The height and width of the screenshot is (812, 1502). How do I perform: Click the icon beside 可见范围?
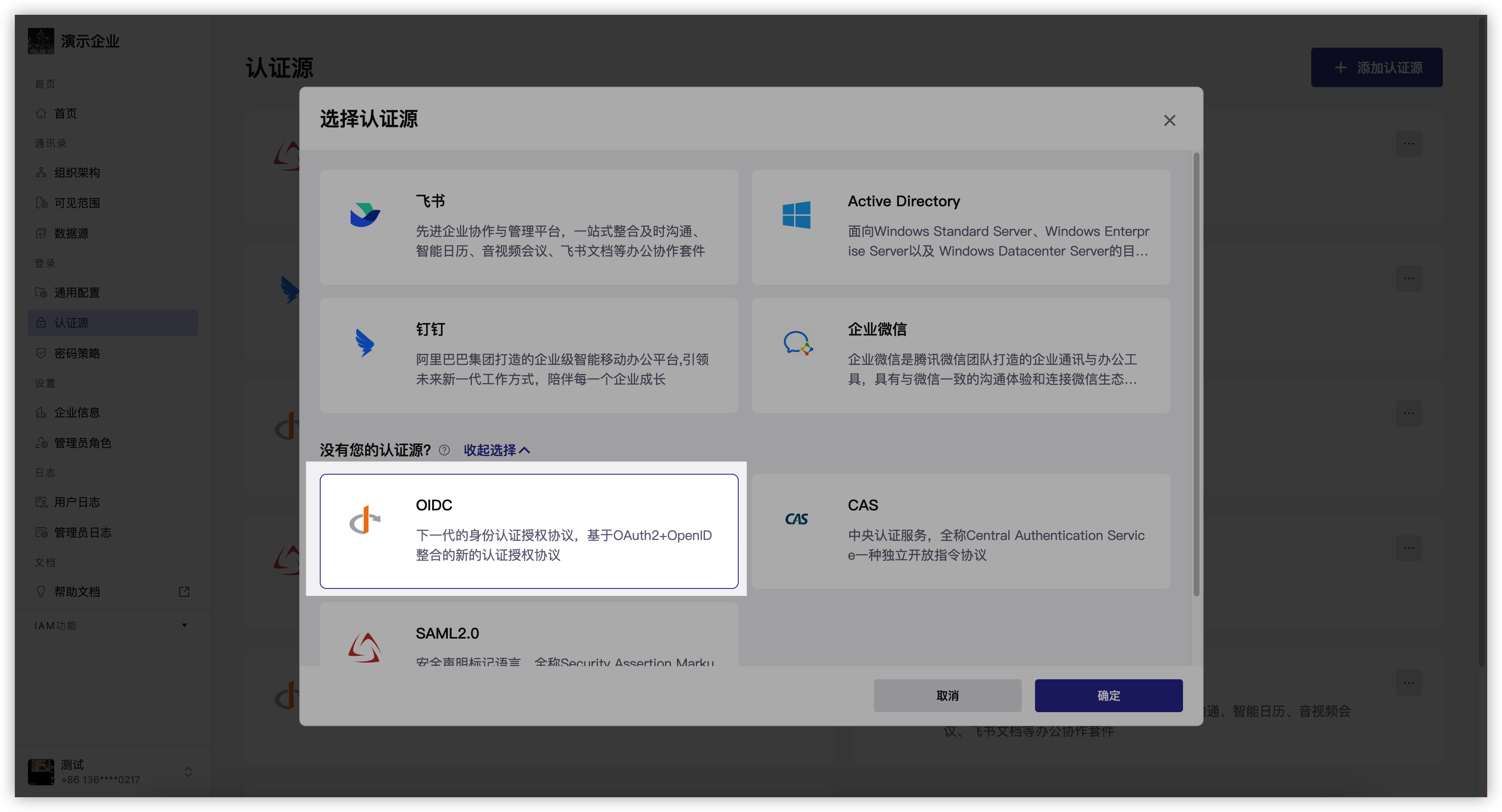tap(41, 203)
